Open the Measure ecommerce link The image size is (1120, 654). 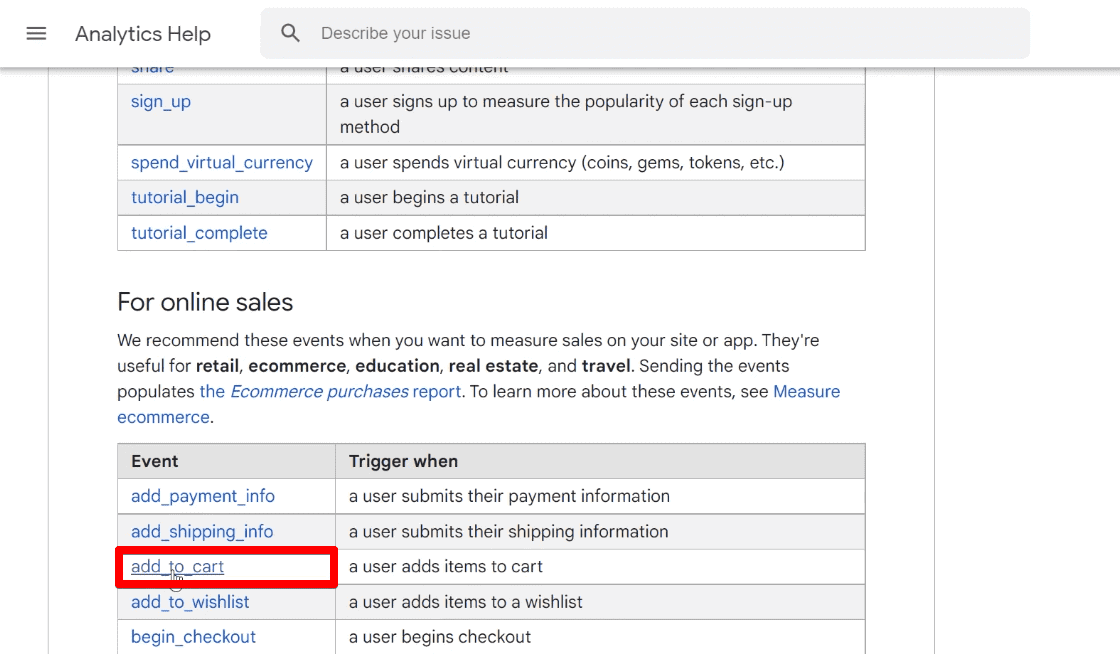coord(805,391)
